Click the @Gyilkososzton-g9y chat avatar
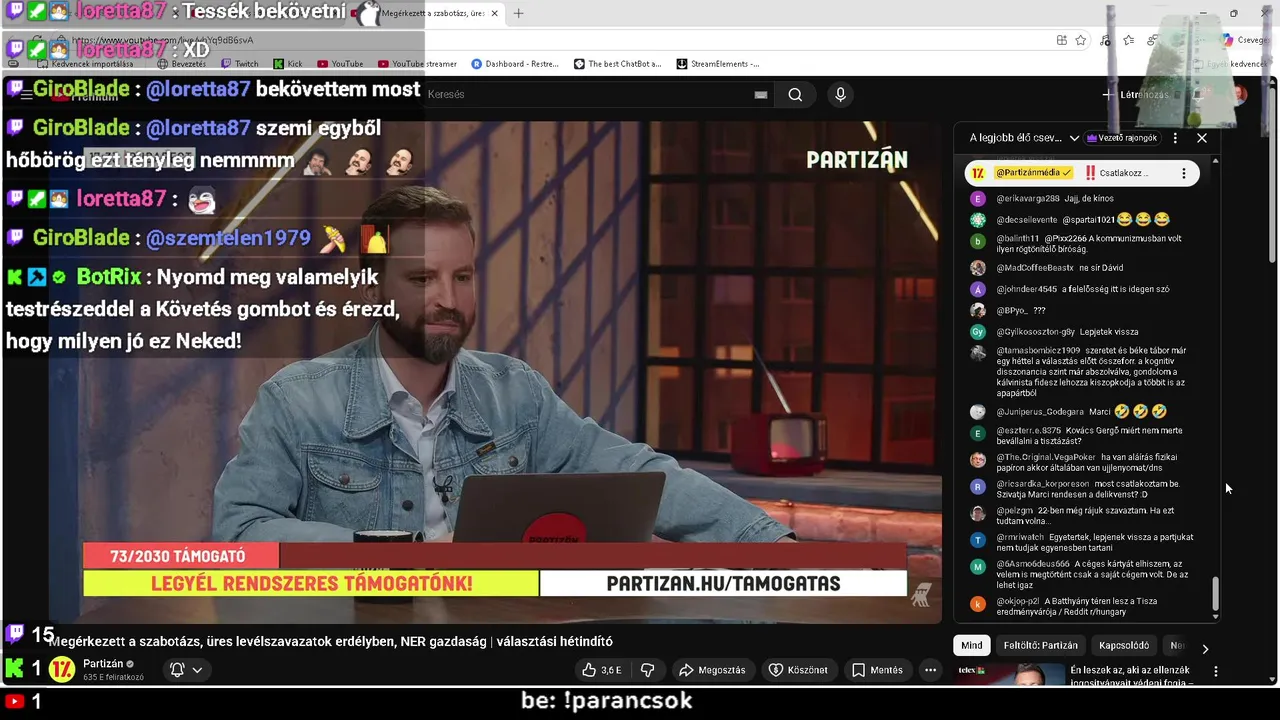 pos(978,332)
